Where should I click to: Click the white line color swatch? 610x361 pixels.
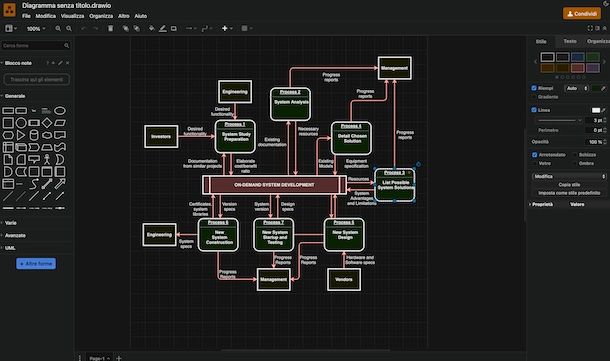pyautogui.click(x=596, y=110)
